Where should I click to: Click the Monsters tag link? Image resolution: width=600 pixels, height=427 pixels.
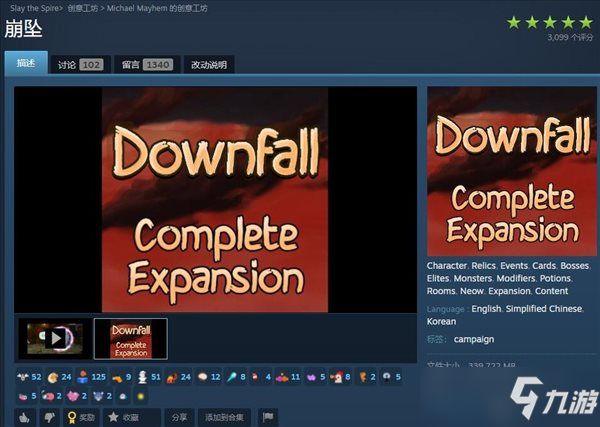coord(473,278)
